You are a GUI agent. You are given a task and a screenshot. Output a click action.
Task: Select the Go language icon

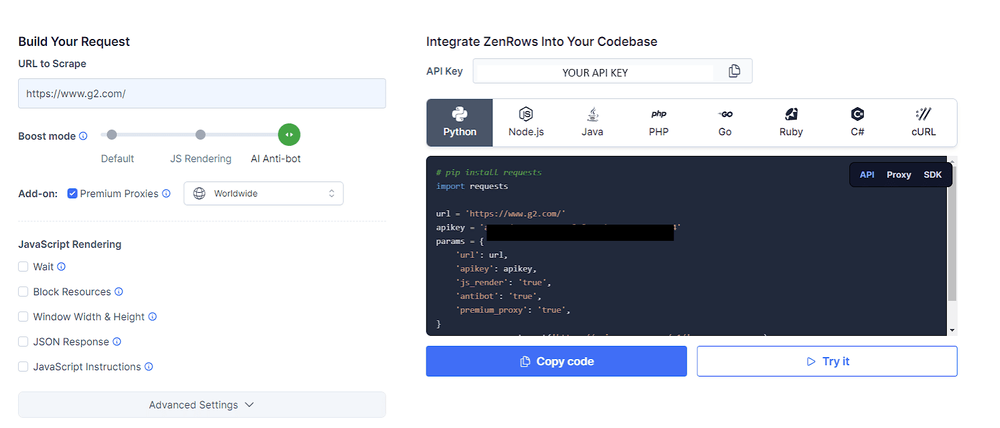point(725,114)
